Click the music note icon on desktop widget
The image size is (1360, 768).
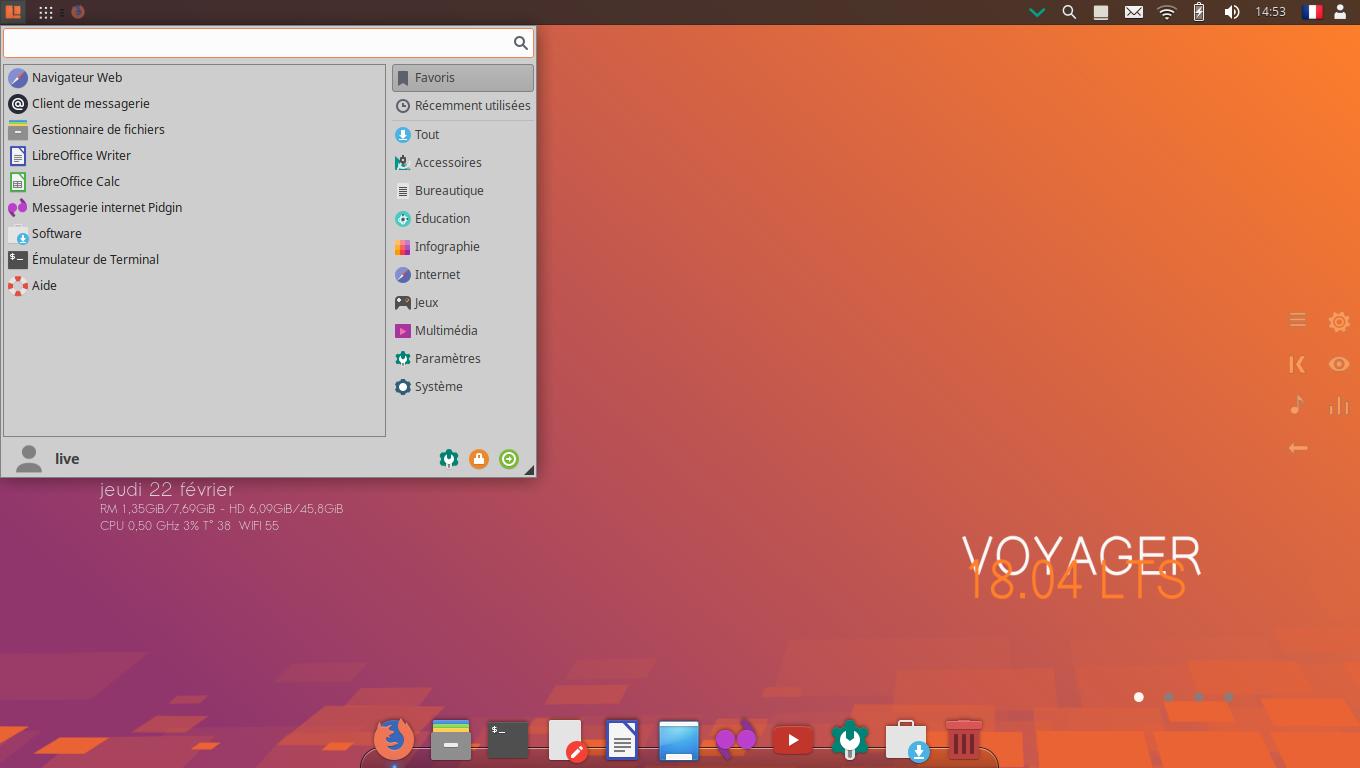(x=1297, y=405)
